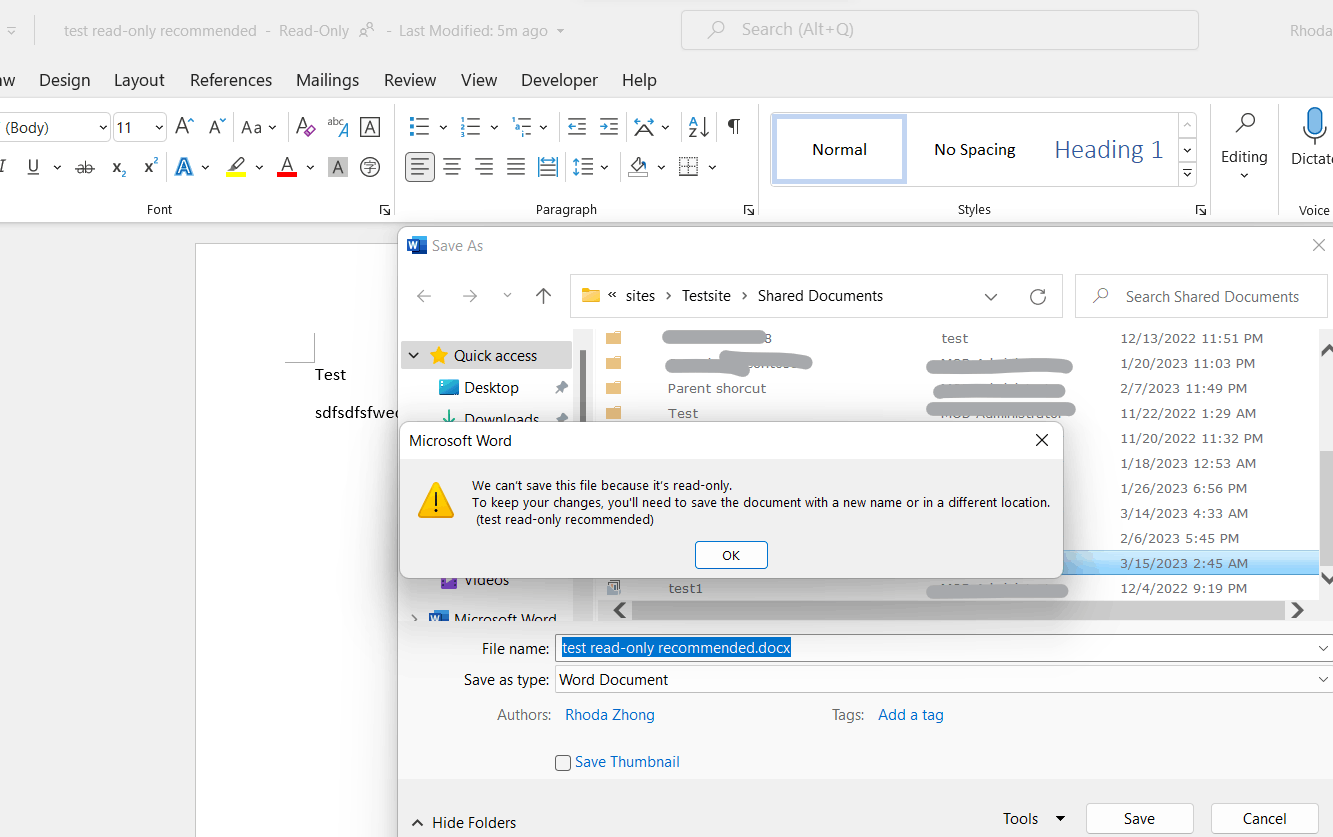1333x837 pixels.
Task: Underline the selected text
Action: click(x=33, y=167)
